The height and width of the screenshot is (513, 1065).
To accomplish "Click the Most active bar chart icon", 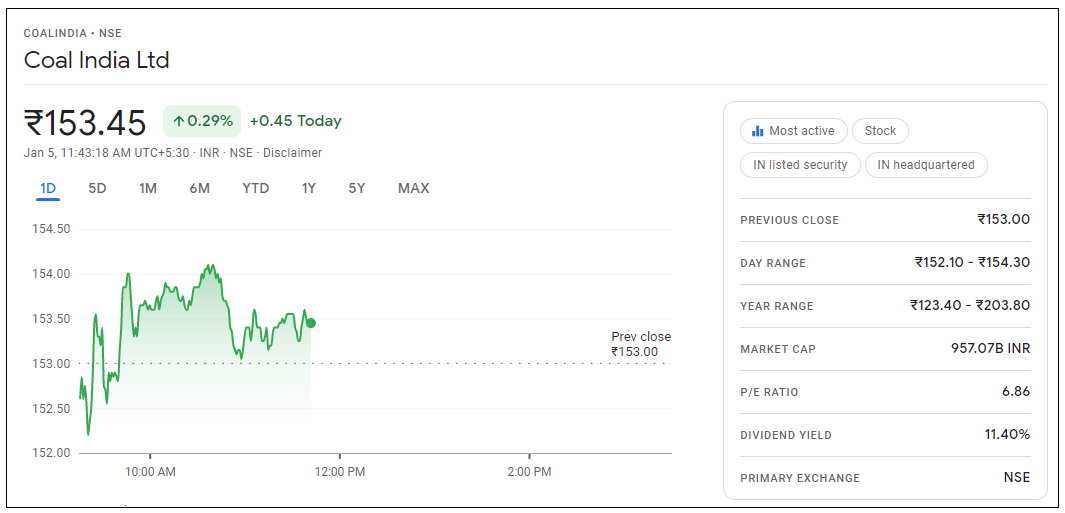I will coord(758,131).
